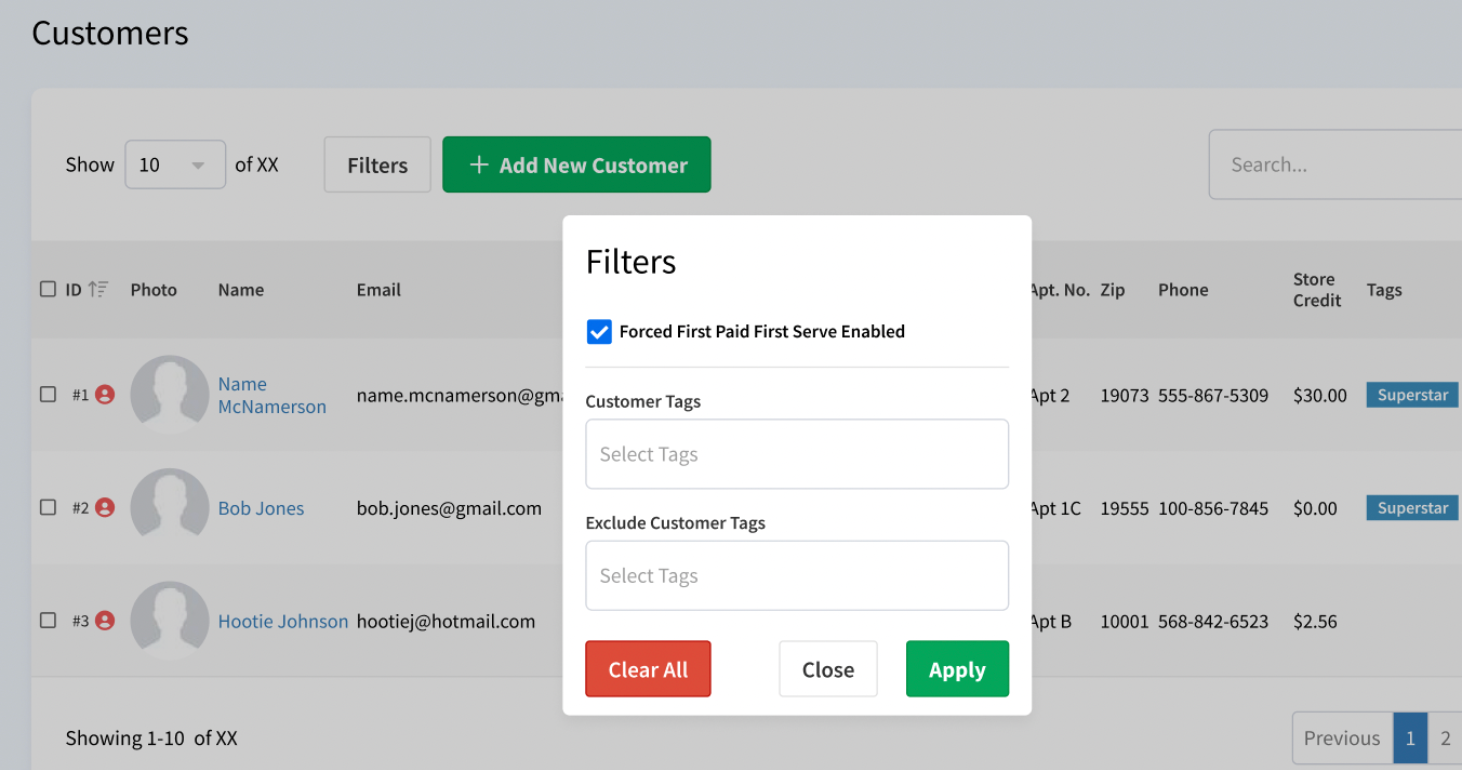Click the Showing 1-10 of XX text

pos(151,738)
